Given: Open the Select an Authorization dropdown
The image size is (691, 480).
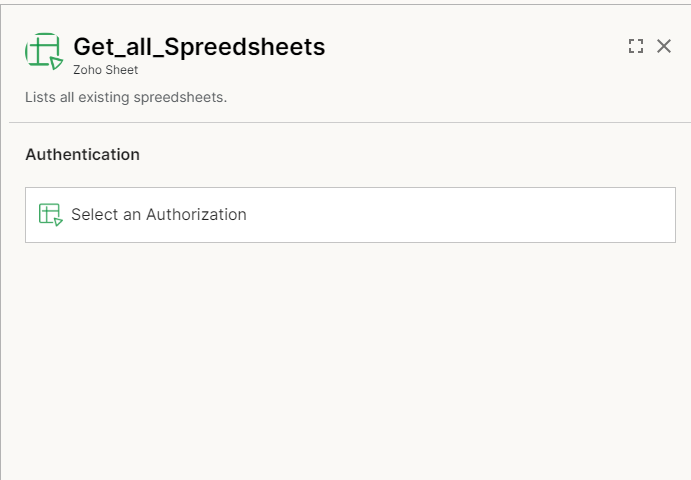Looking at the screenshot, I should 350,215.
